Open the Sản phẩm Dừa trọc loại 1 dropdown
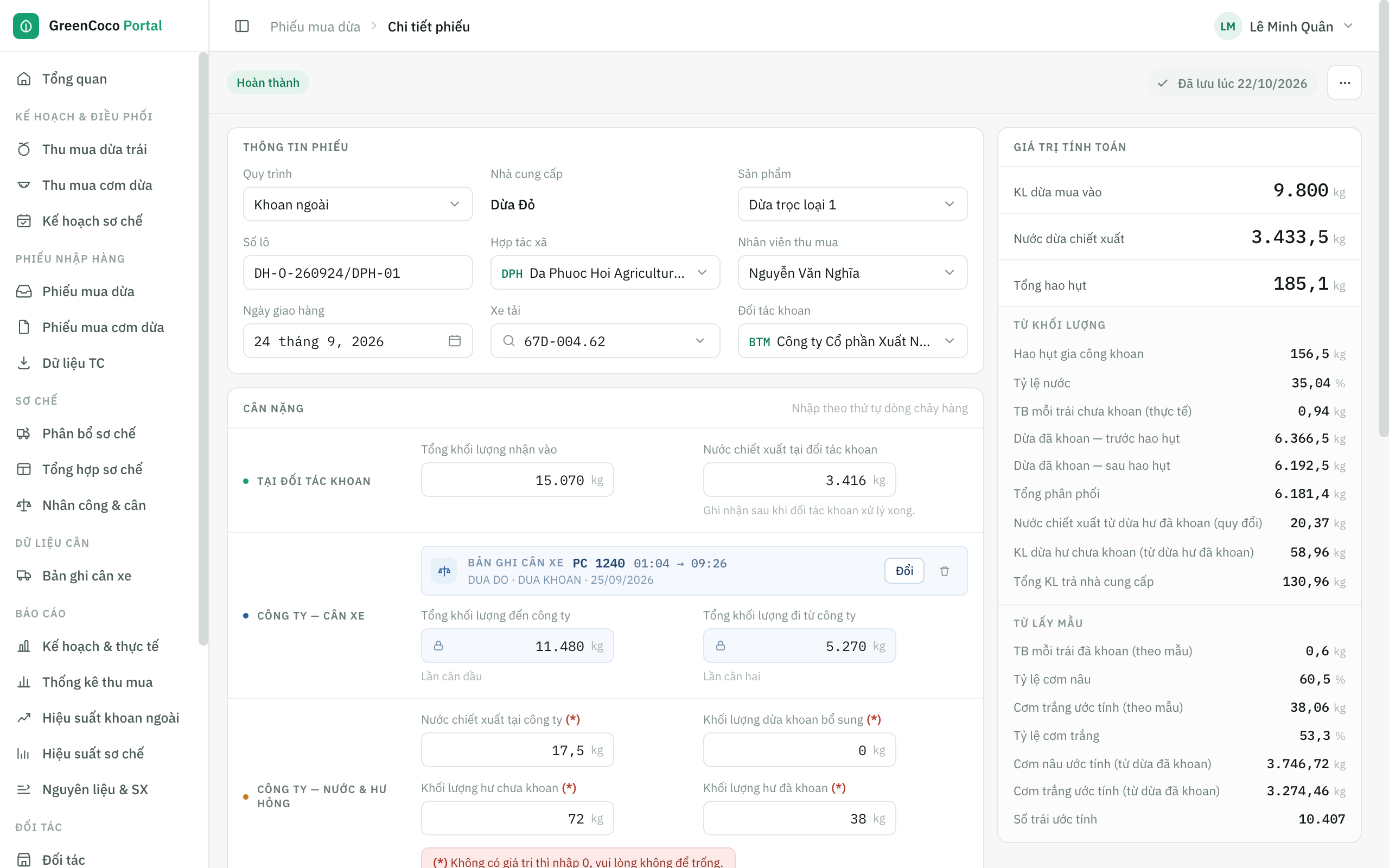Screen dimensions: 1389x868 click(x=852, y=205)
